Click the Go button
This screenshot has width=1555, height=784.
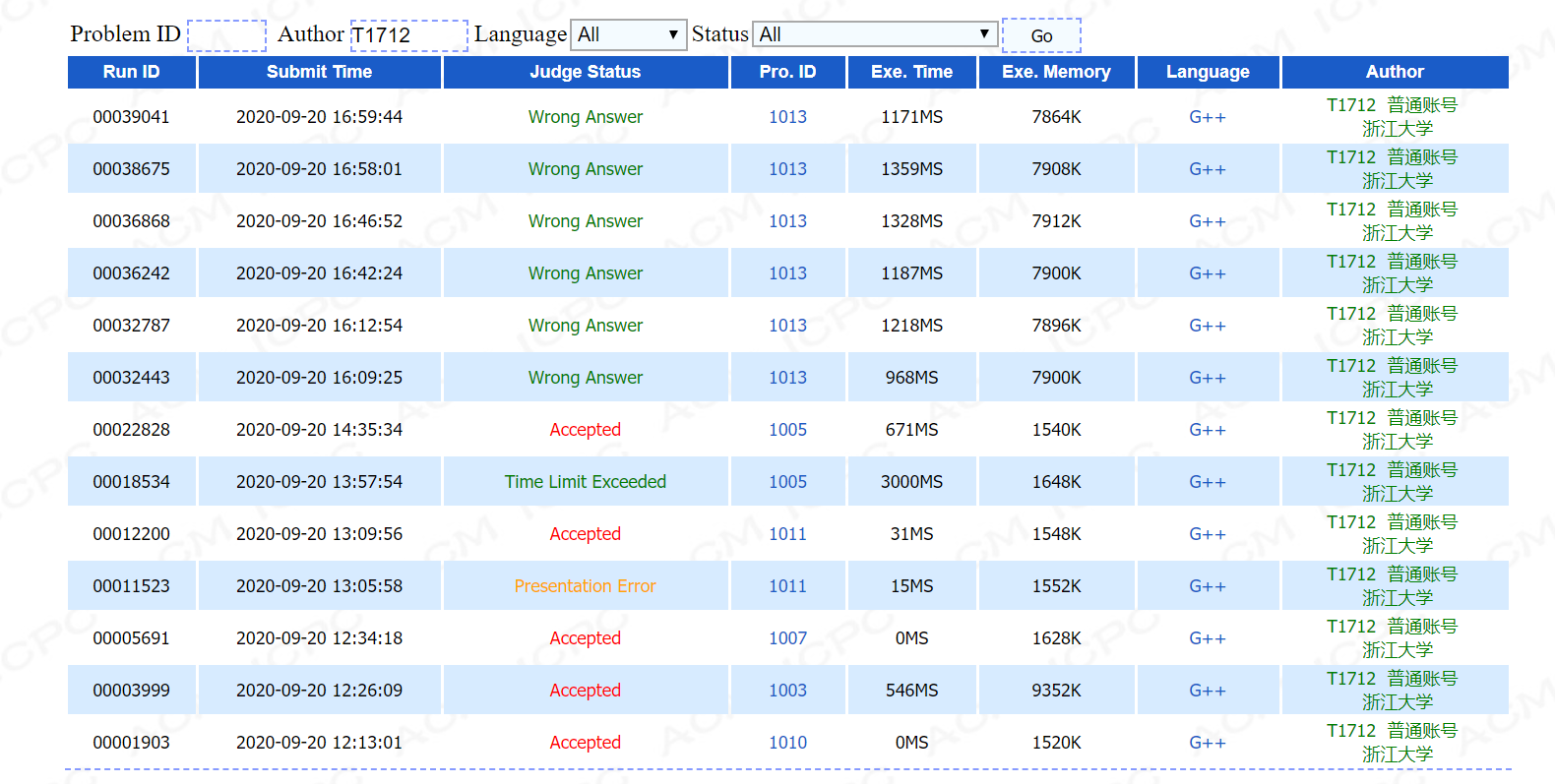[x=1040, y=36]
